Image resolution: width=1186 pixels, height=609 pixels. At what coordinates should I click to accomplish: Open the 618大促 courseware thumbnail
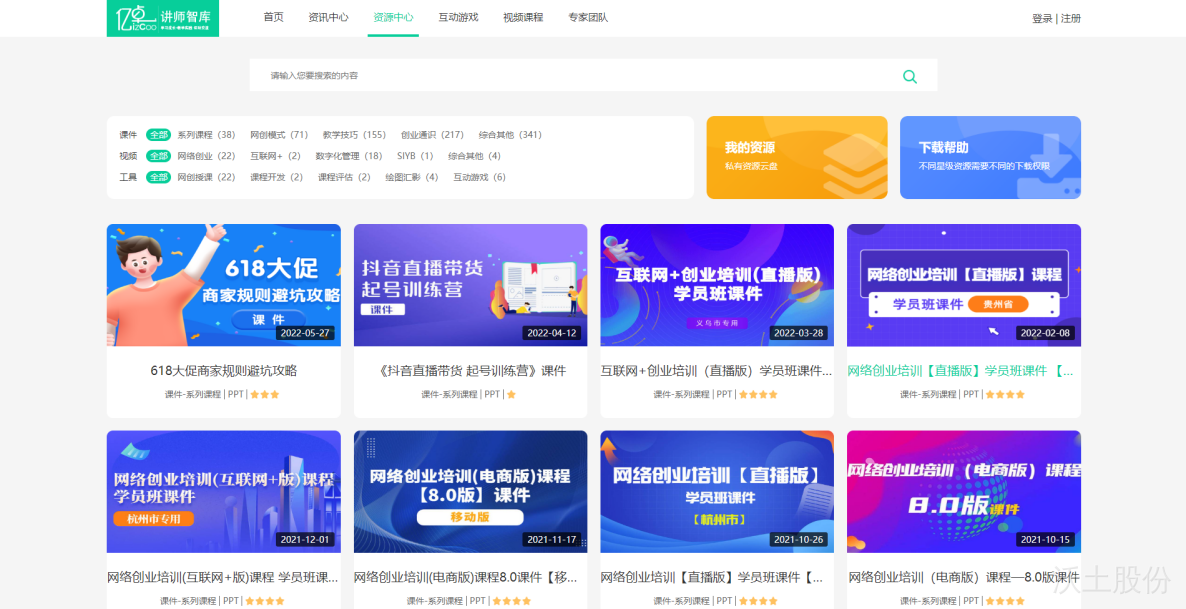[x=223, y=284]
